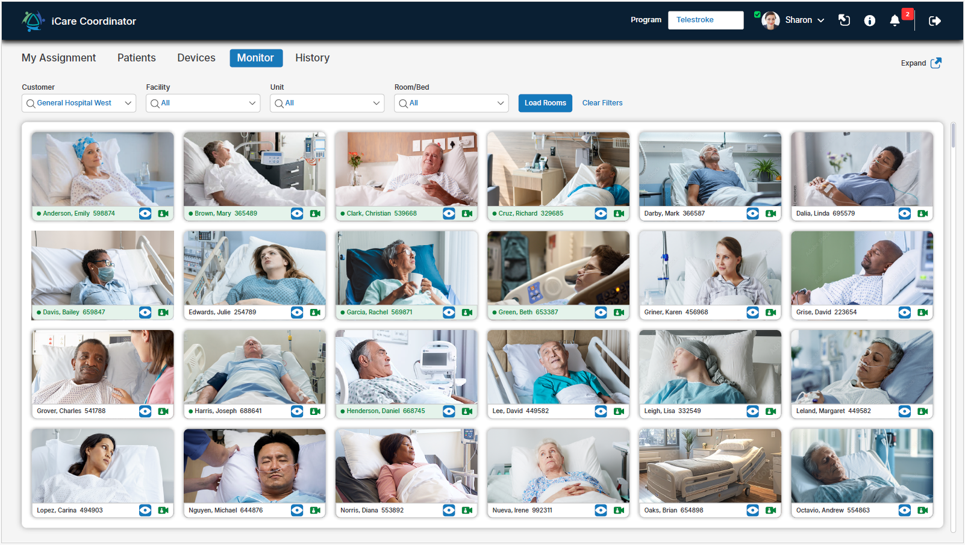This screenshot has width=965, height=545.
Task: Open the Customer dropdown showing General Hospital West
Action: pos(79,103)
